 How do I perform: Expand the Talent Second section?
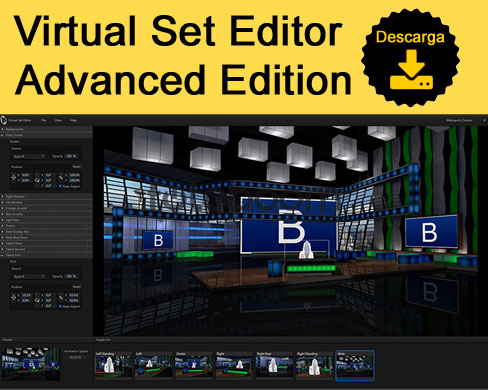46,249
